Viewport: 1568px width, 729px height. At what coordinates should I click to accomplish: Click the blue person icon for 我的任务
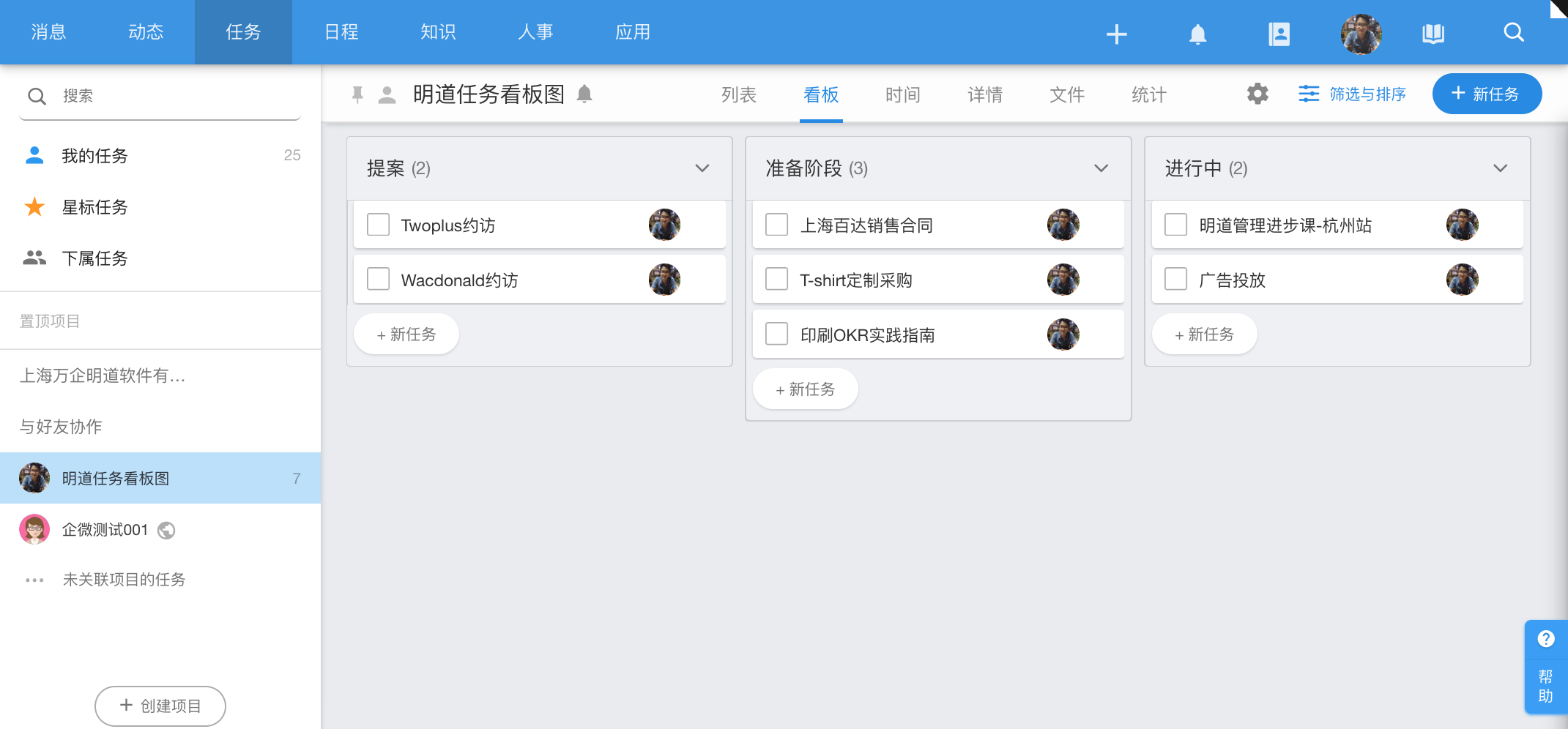[34, 155]
